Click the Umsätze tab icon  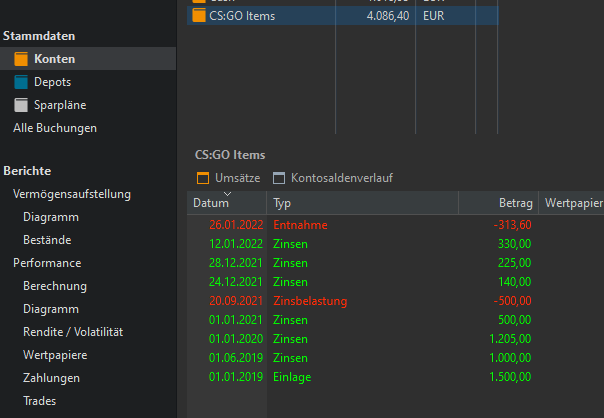(x=203, y=178)
